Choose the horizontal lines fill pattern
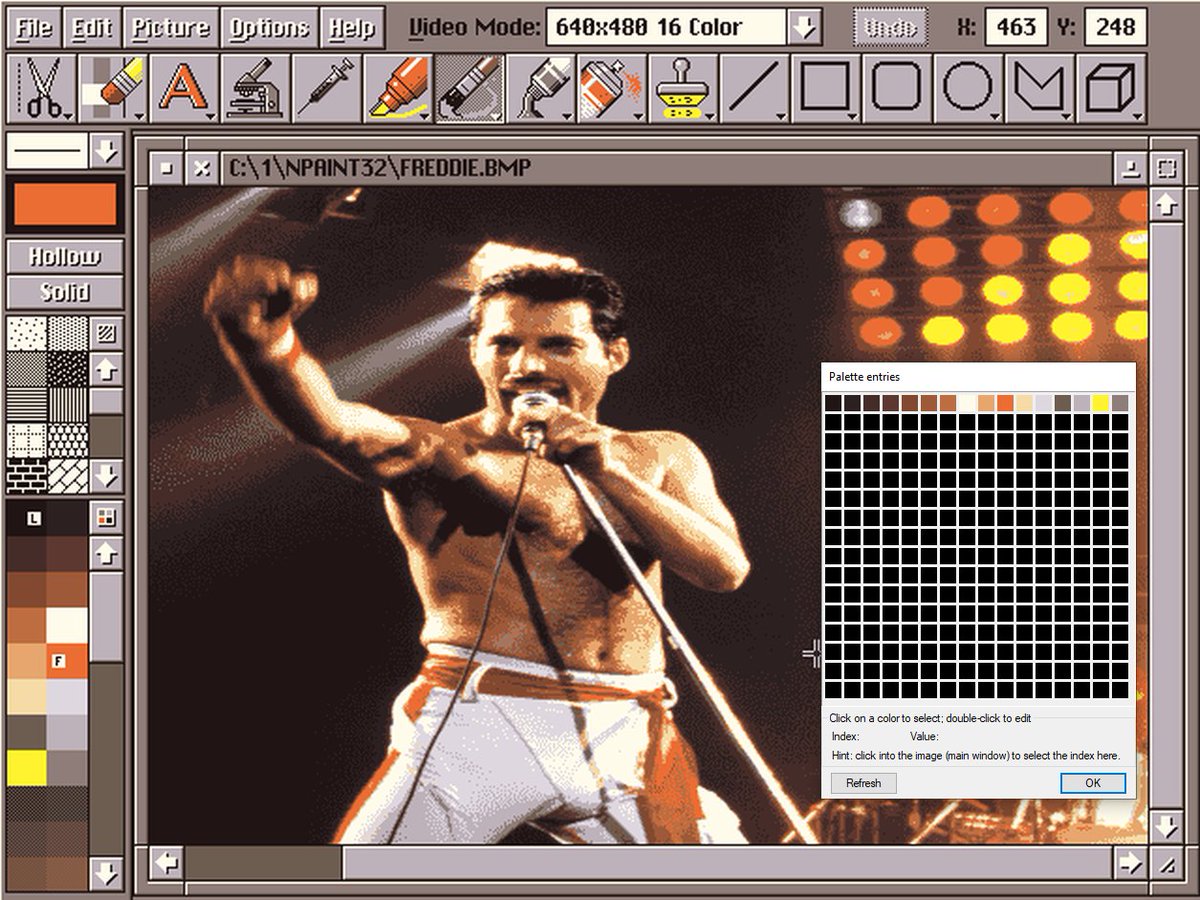The image size is (1200, 900). tap(27, 404)
